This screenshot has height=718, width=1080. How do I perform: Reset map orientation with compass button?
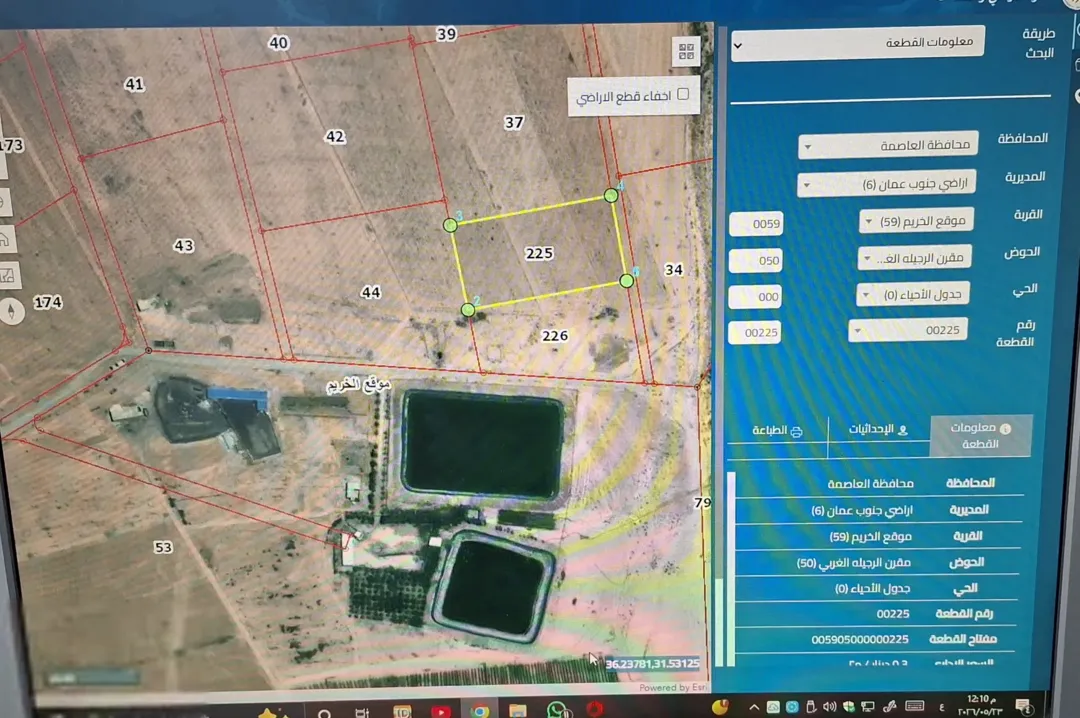[10, 311]
